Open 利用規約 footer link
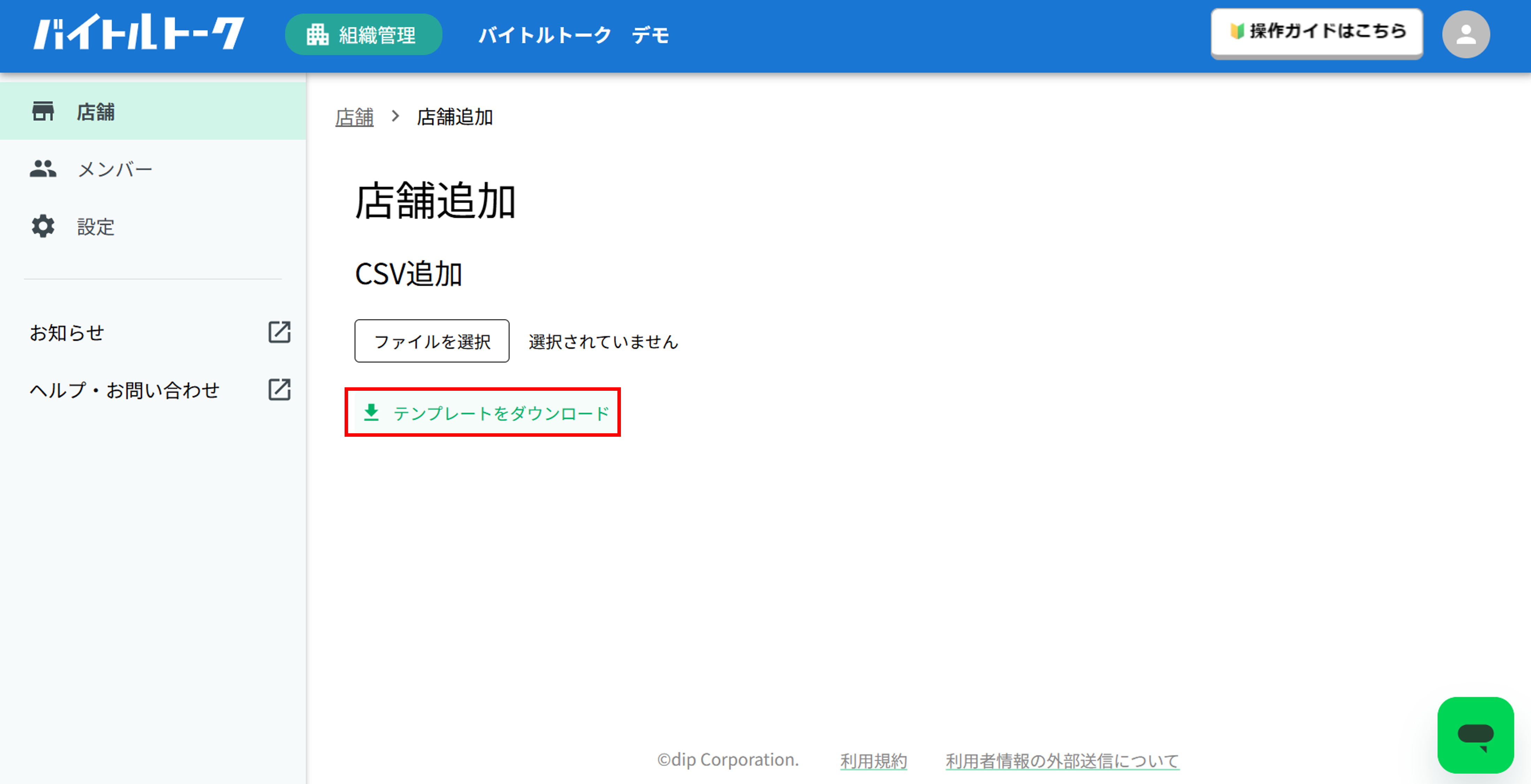 [x=873, y=761]
